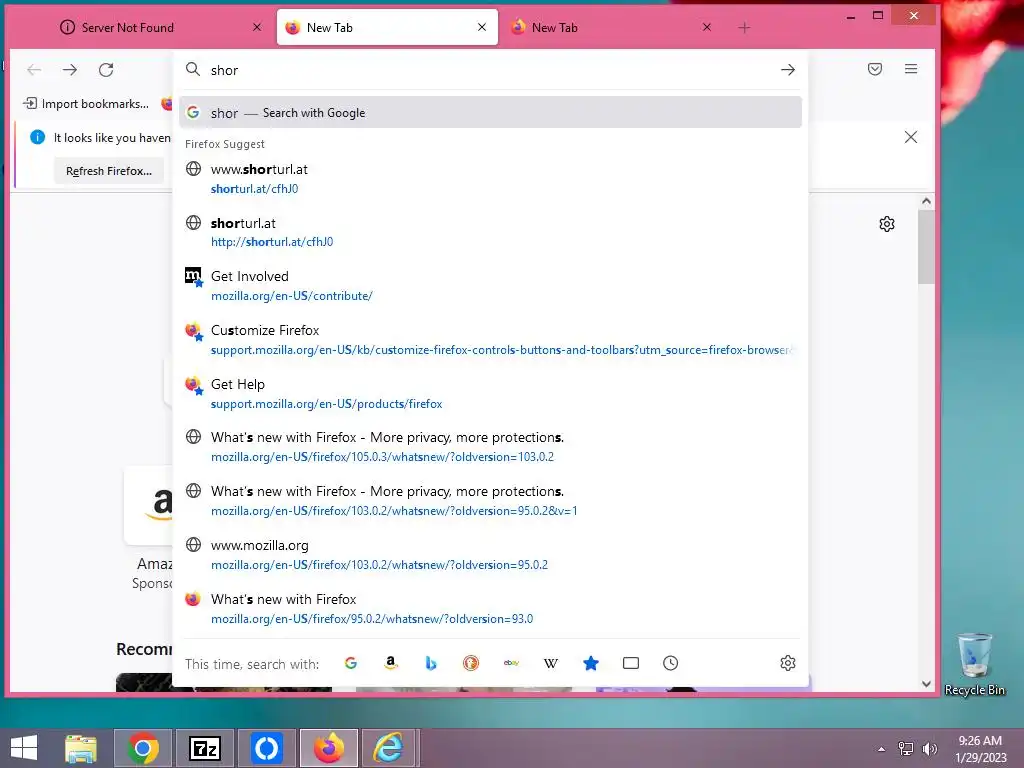1024x768 pixels.
Task: Click the address bar search field
Action: 490,70
